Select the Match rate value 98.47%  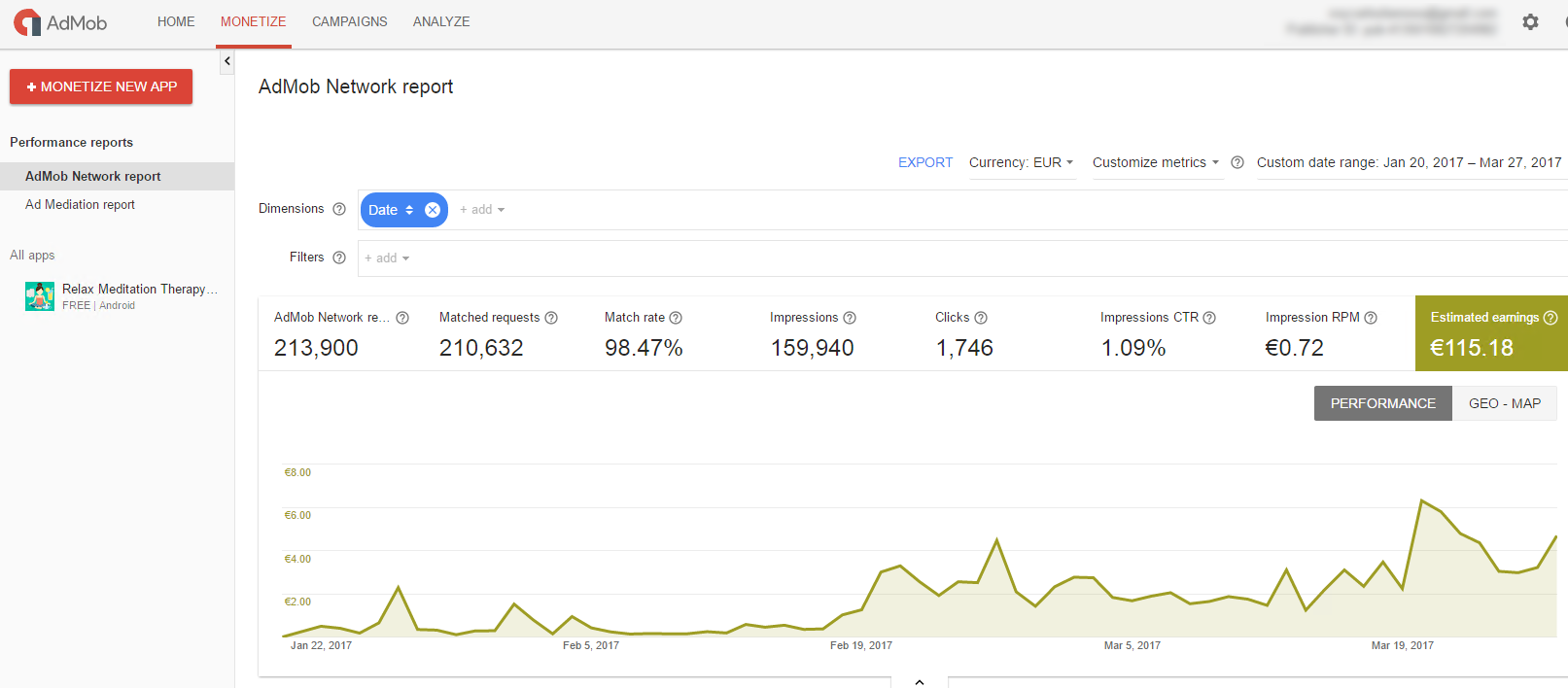coord(644,348)
